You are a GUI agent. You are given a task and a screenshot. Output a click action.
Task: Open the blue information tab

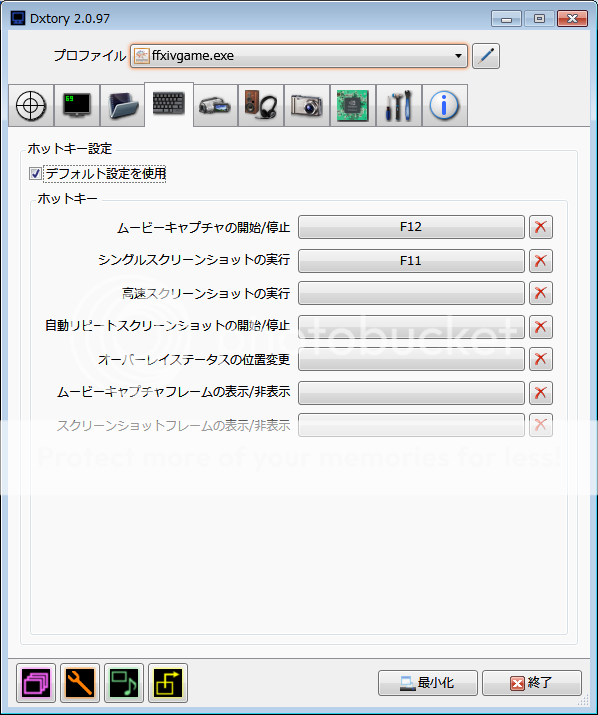(445, 105)
